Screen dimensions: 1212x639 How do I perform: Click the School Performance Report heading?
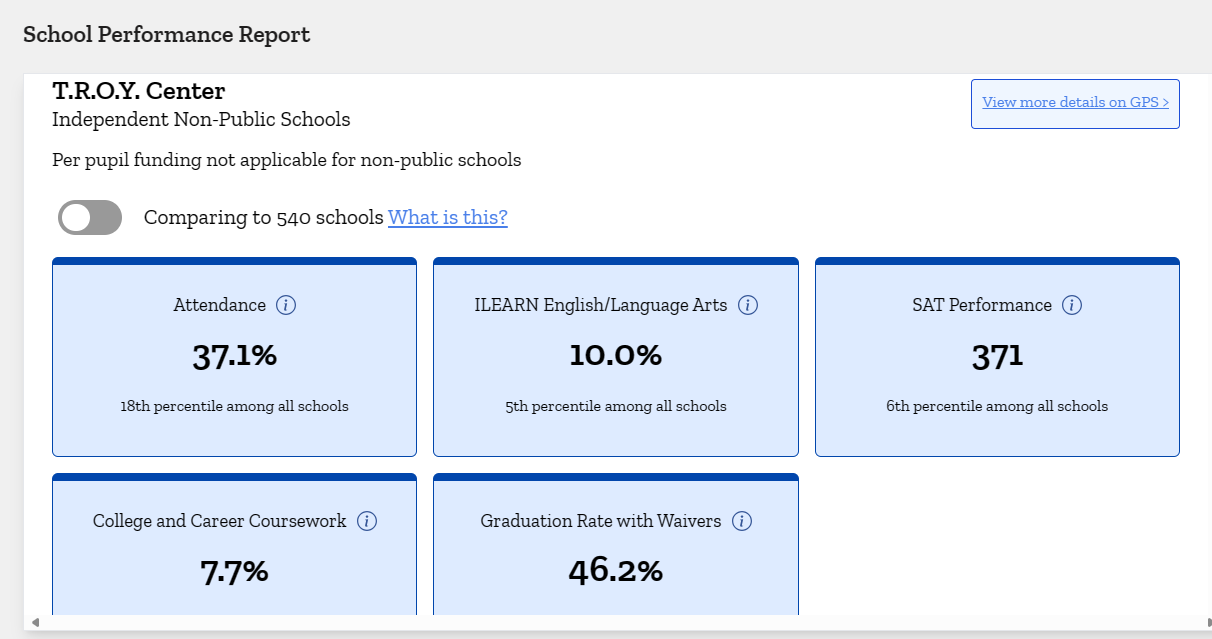click(166, 35)
